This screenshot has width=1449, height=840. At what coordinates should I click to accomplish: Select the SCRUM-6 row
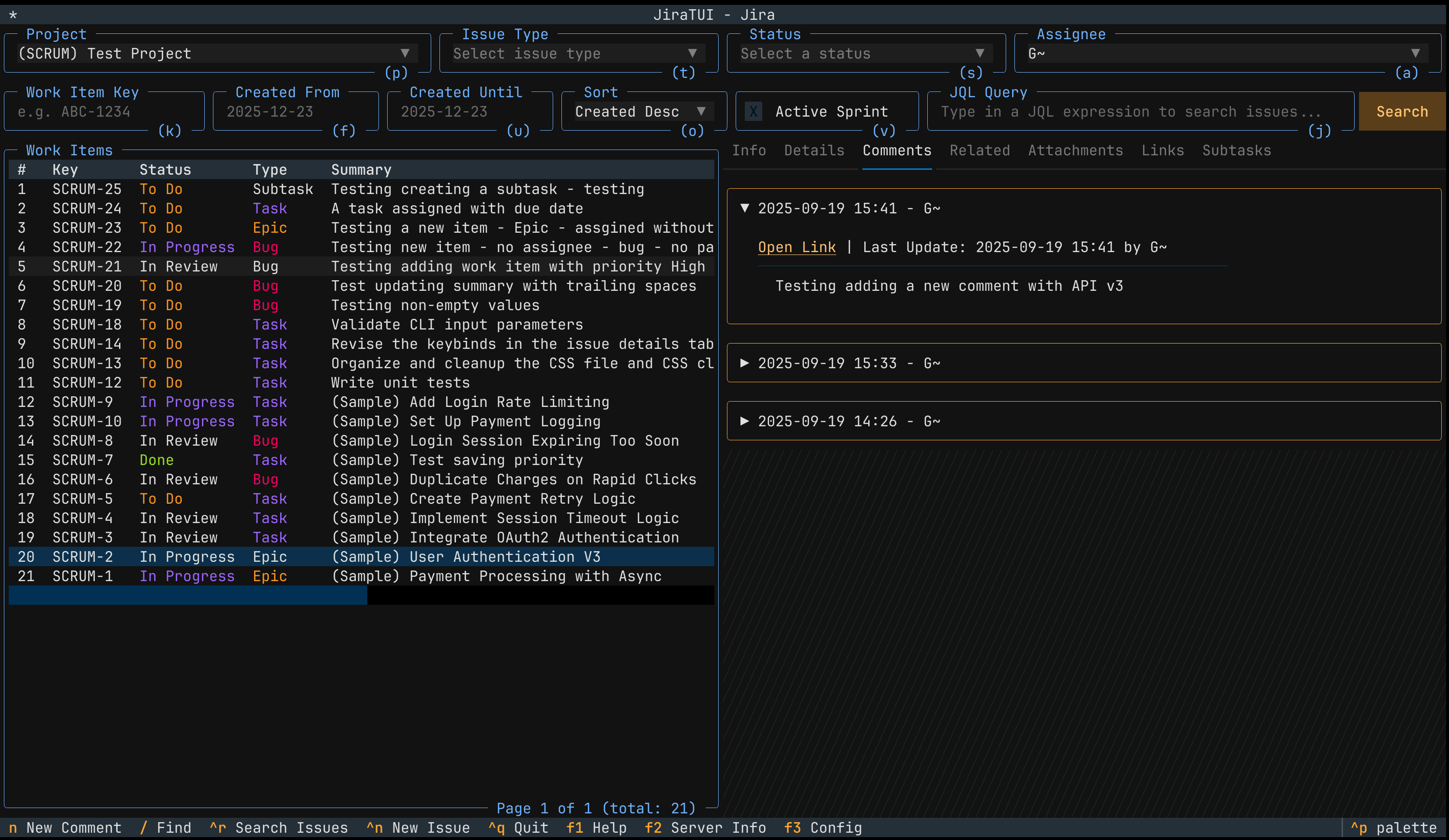pos(361,480)
